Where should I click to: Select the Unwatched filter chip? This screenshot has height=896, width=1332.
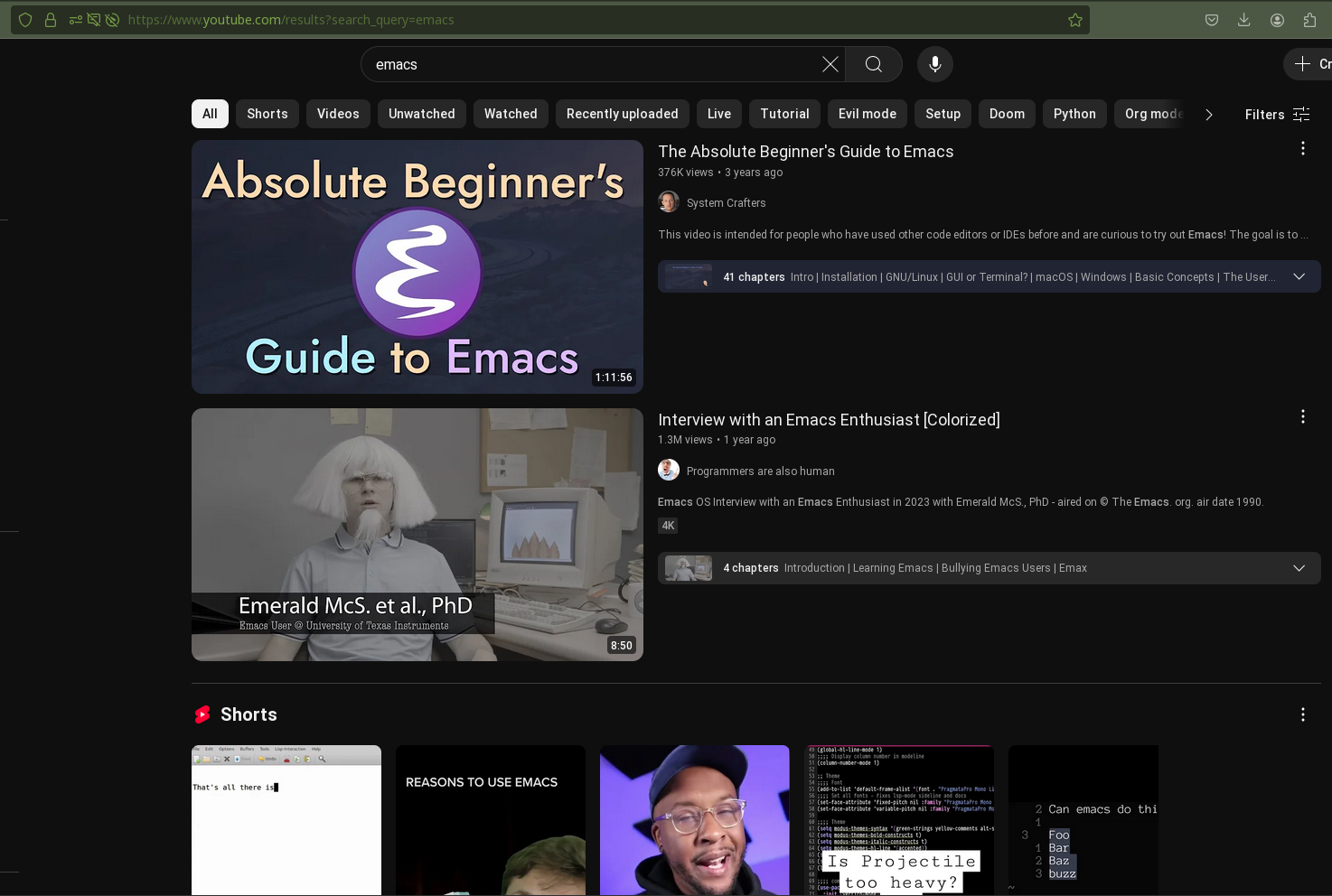coord(421,114)
